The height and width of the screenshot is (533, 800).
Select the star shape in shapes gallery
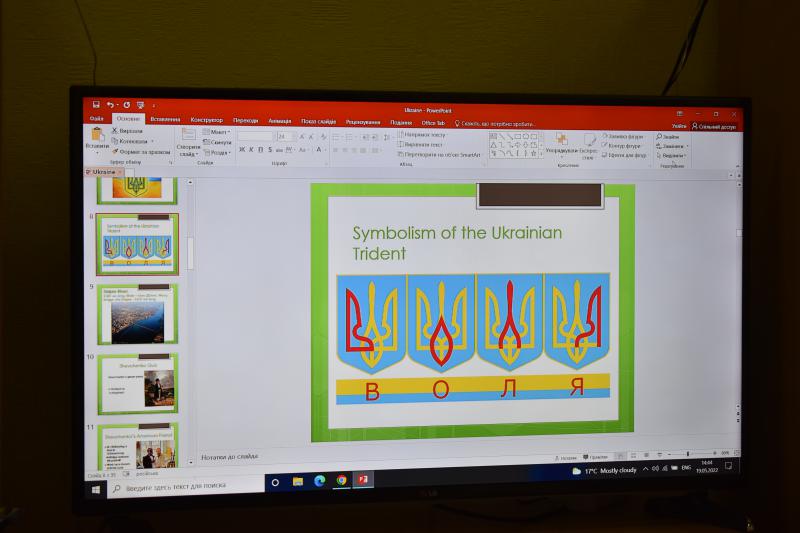(x=534, y=153)
